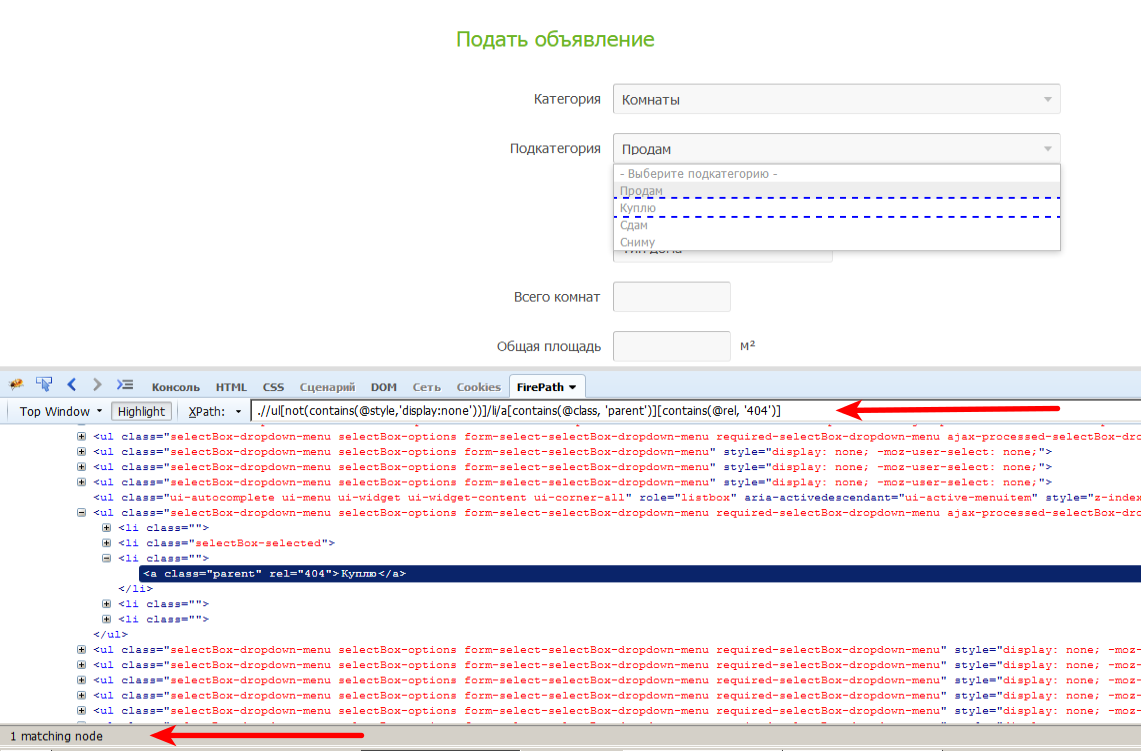Switch to the Сценарий tab
The image size is (1141, 751).
pos(327,387)
